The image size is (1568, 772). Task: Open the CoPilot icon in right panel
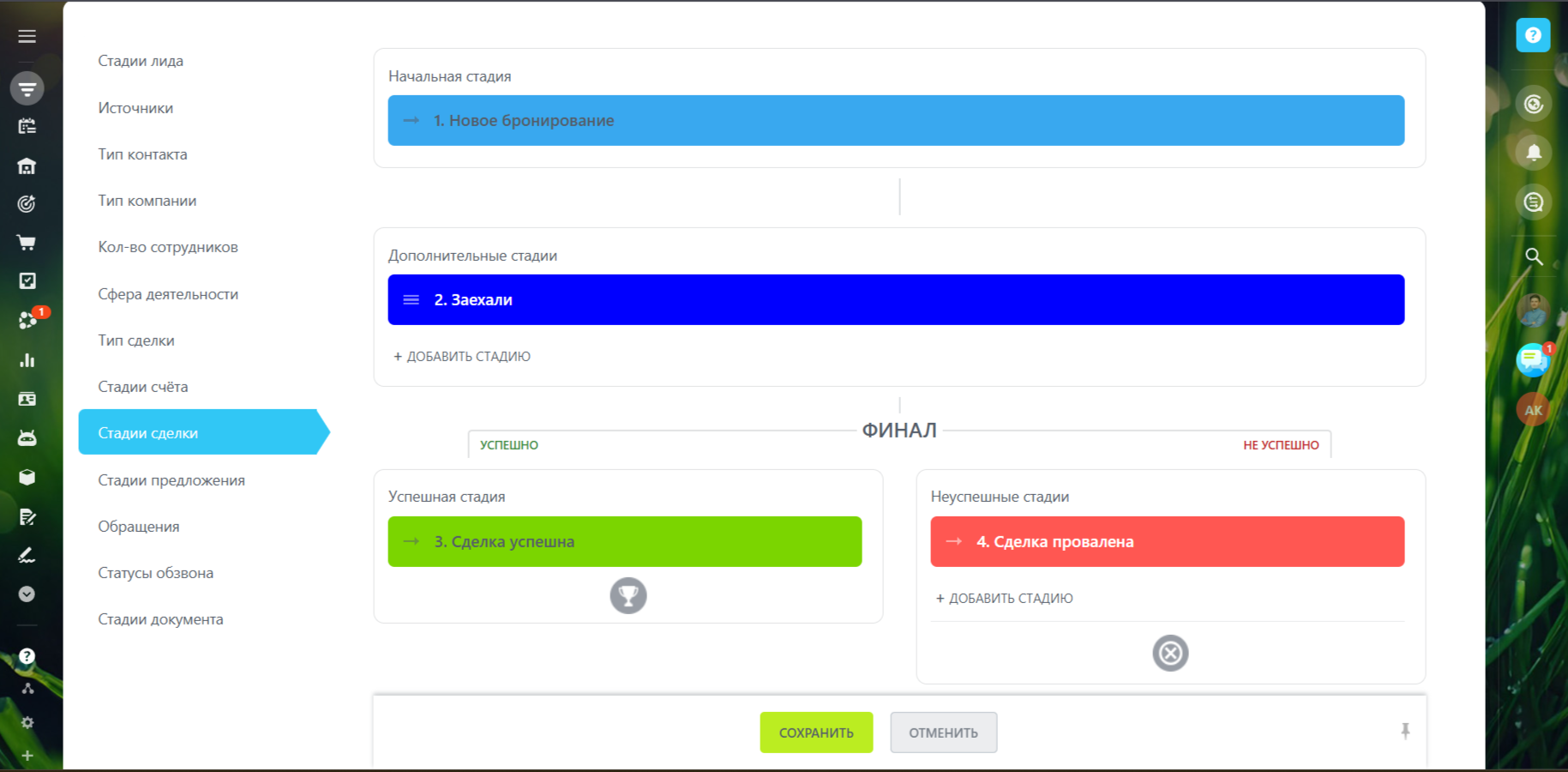(x=1534, y=105)
